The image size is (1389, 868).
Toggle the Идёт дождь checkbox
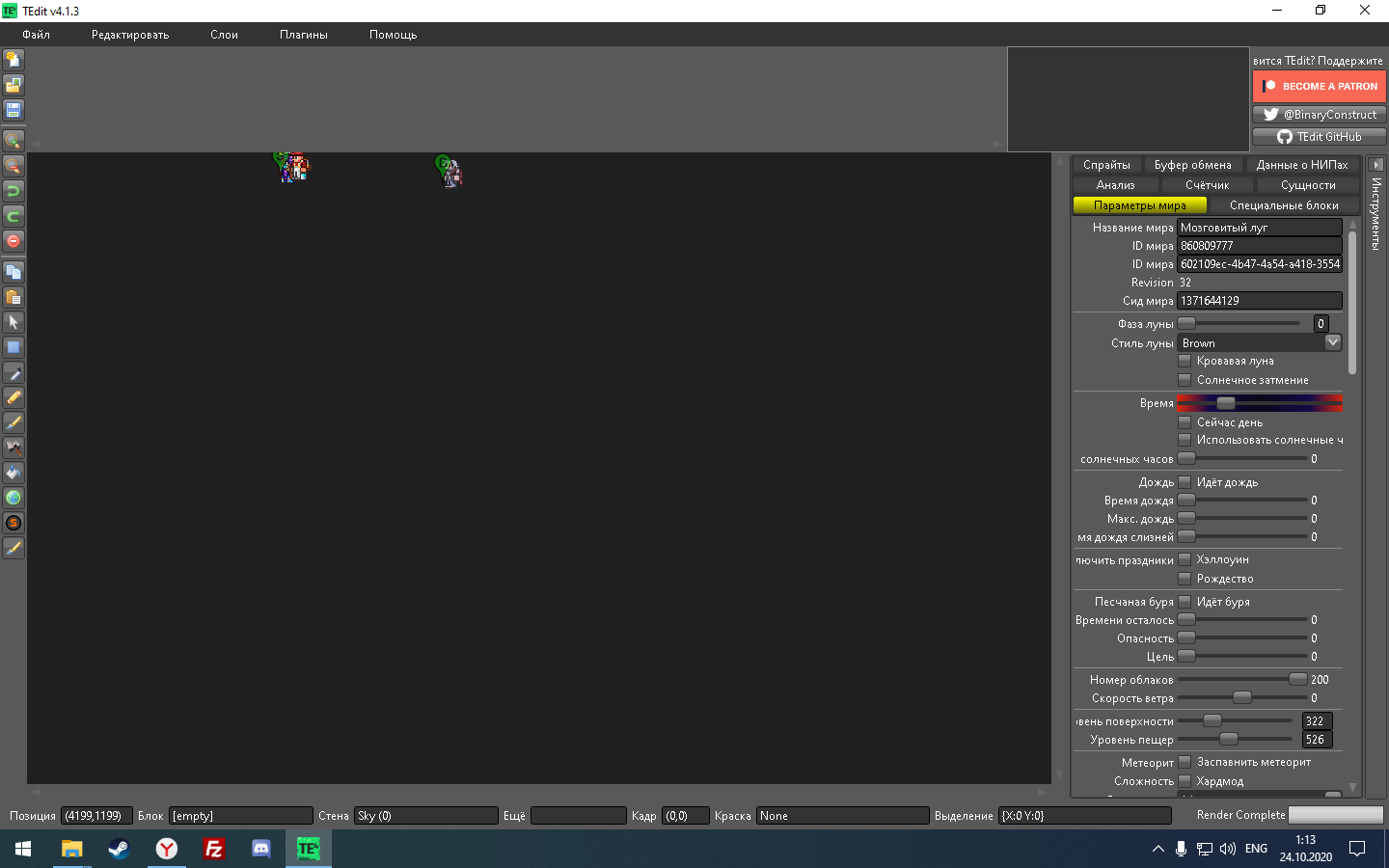coord(1185,482)
